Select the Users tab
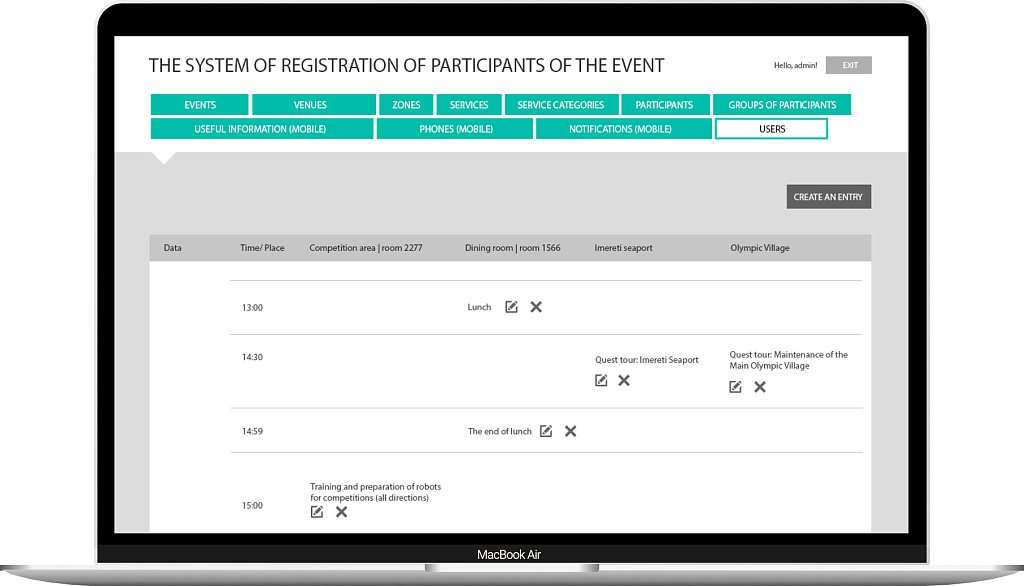 pos(771,129)
